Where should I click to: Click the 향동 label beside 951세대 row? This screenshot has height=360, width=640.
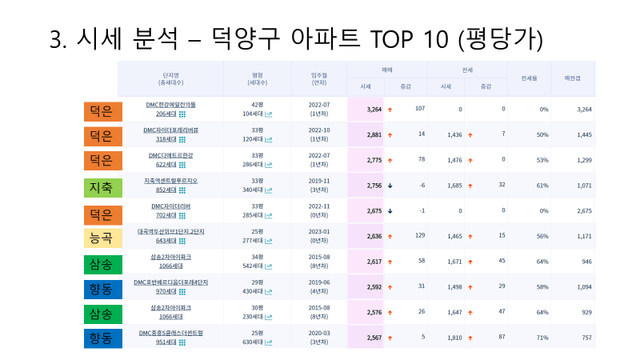(103, 339)
